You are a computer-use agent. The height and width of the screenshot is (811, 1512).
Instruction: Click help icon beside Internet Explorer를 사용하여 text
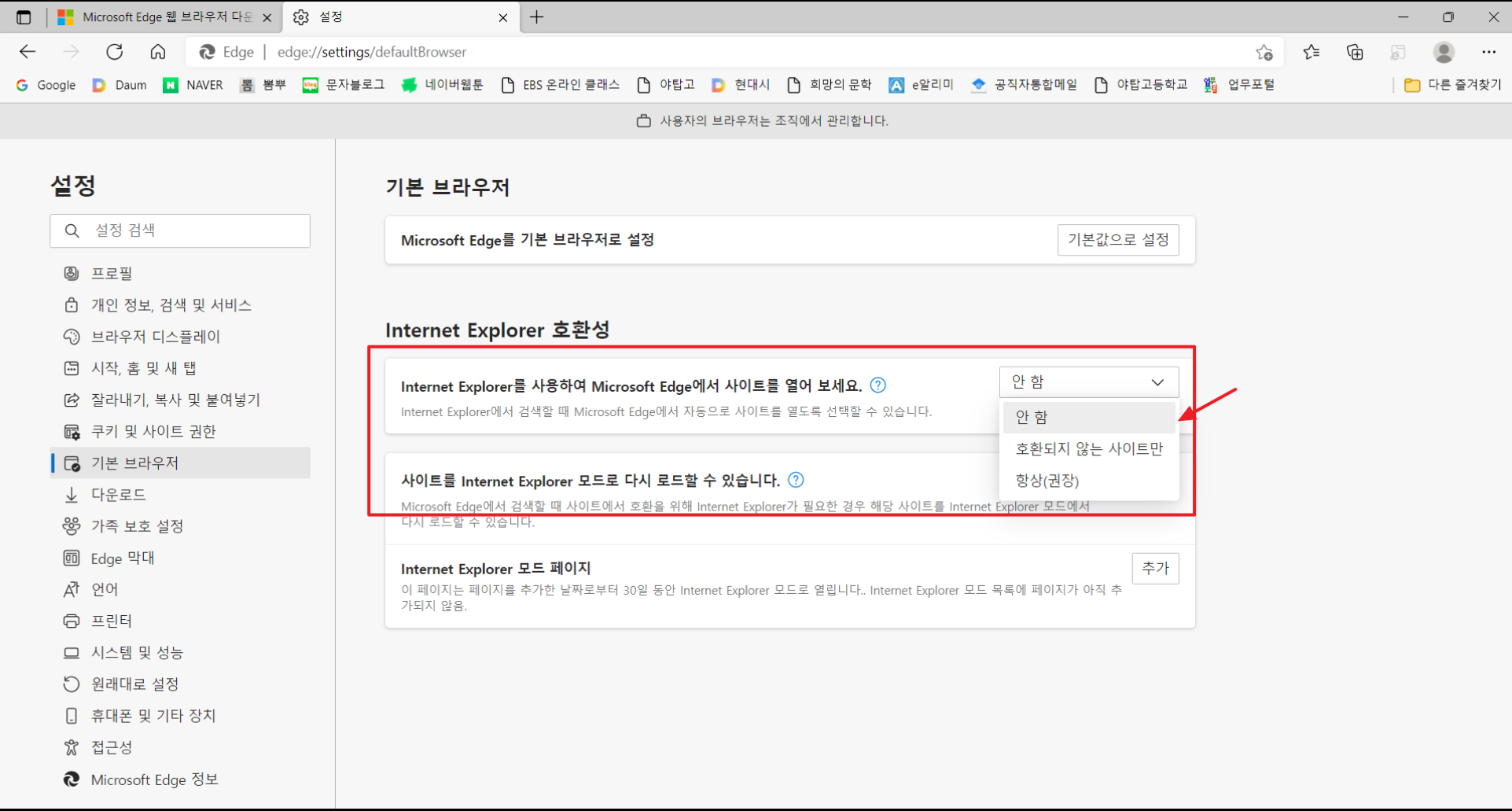878,385
